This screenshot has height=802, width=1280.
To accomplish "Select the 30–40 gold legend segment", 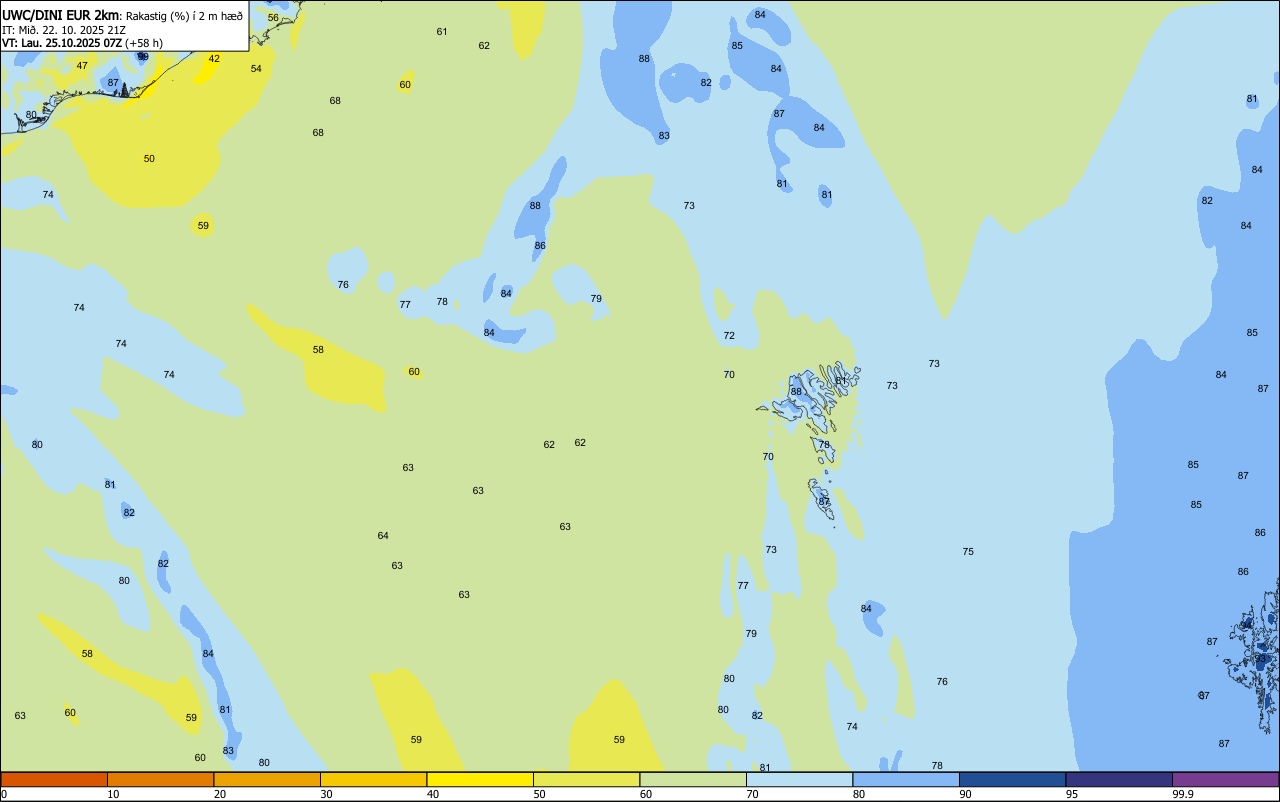I will tap(373, 779).
